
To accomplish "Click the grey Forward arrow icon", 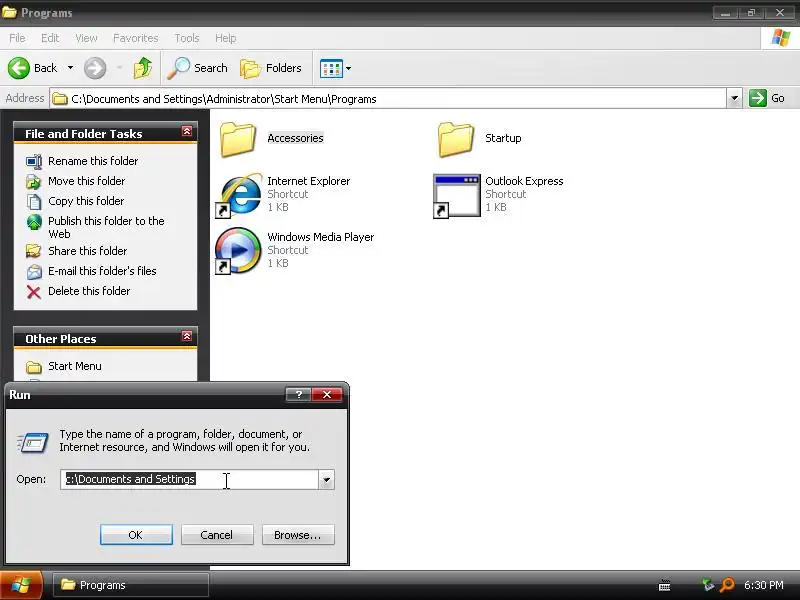I will coord(95,68).
